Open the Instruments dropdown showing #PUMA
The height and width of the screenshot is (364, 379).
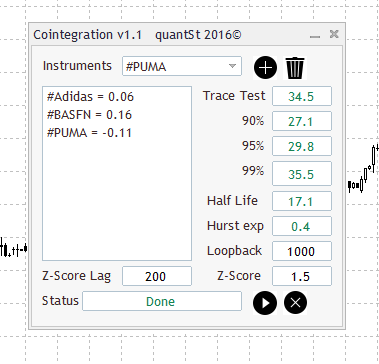[x=182, y=66]
